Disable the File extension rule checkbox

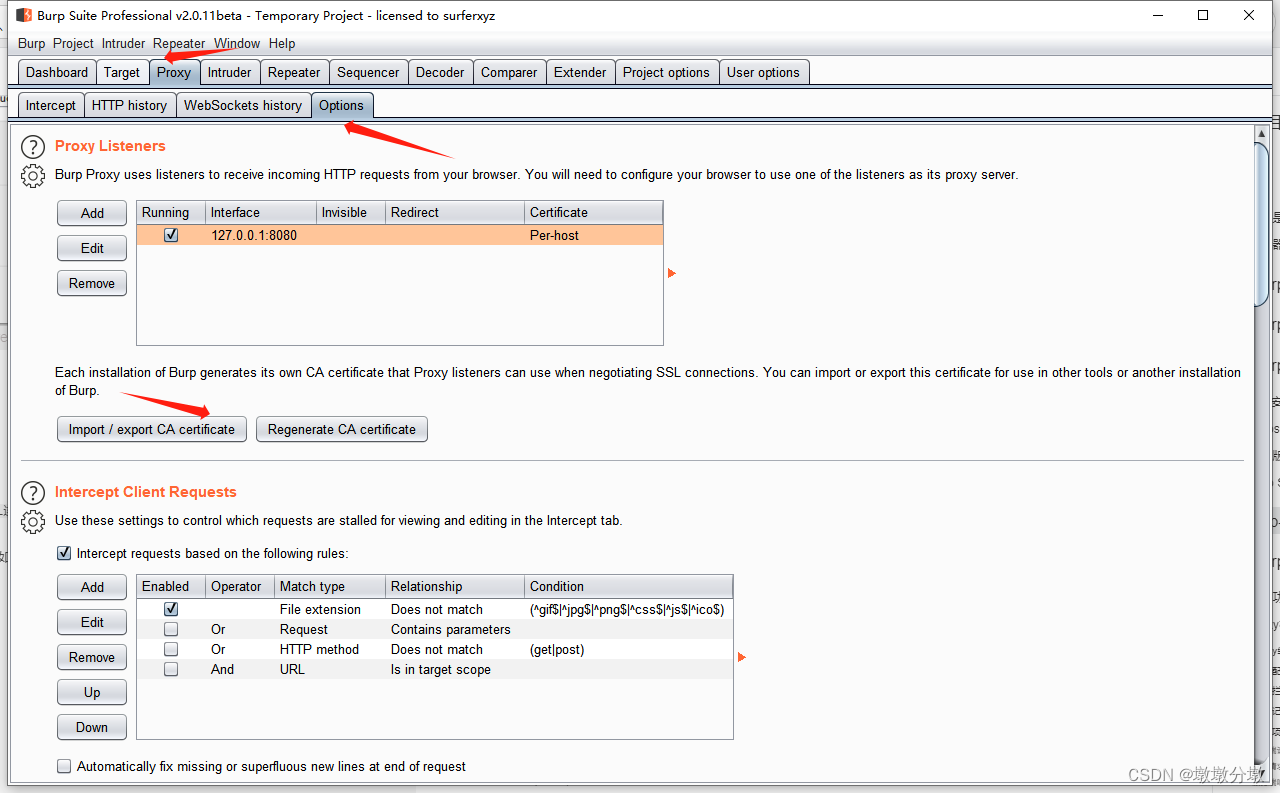(171, 609)
